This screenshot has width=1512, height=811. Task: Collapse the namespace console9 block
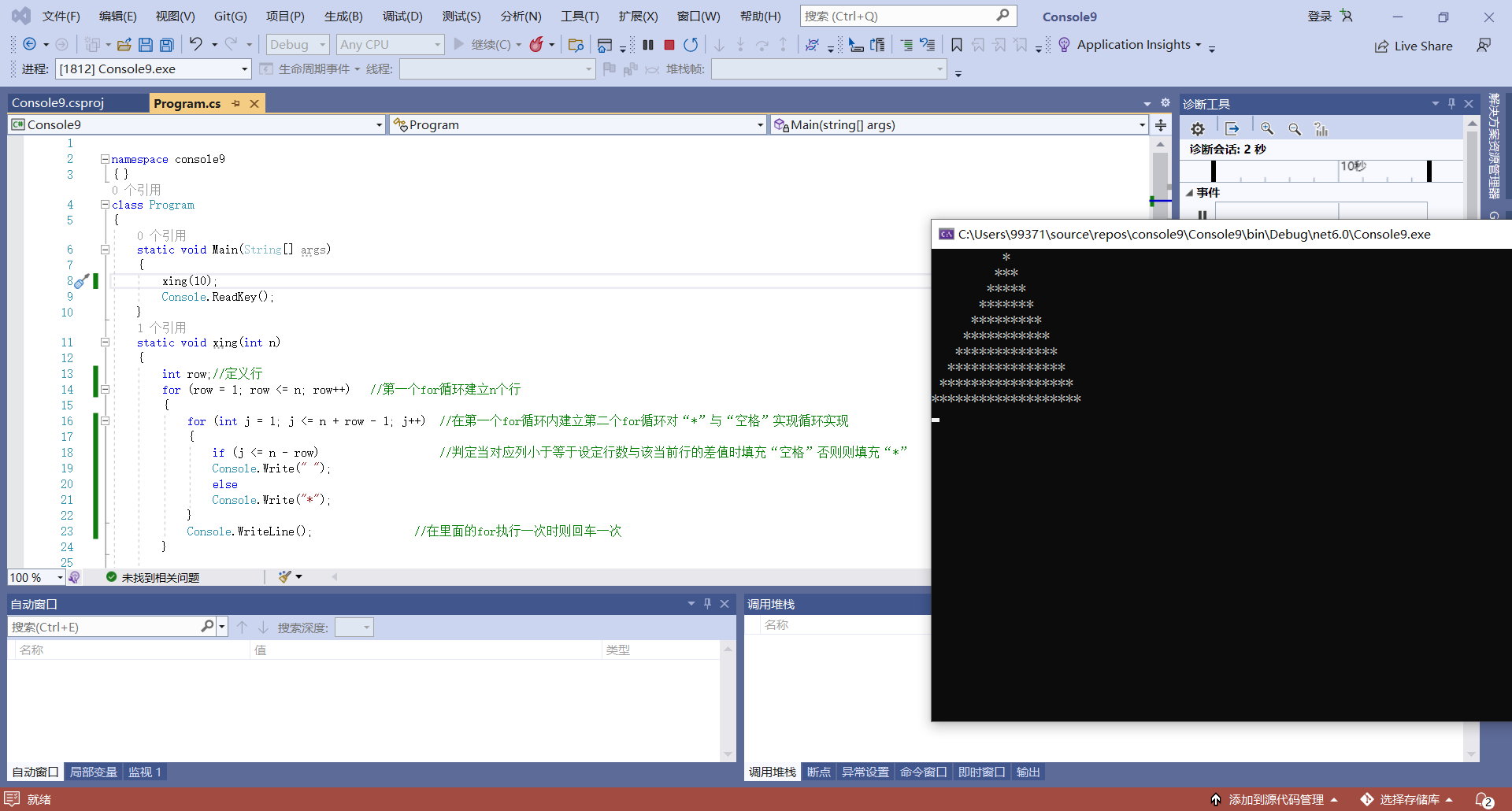105,159
